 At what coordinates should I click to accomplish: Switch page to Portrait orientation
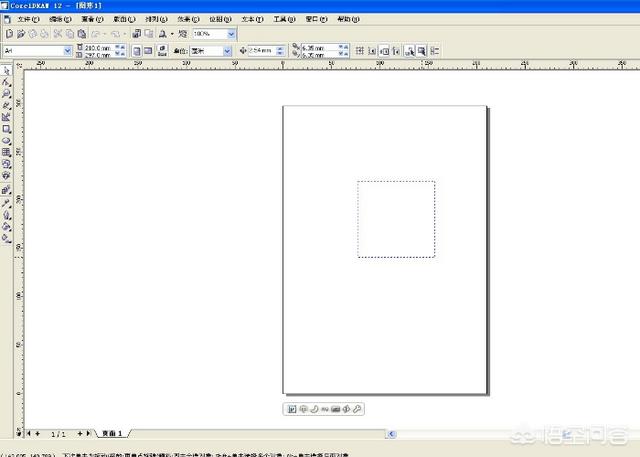point(137,51)
